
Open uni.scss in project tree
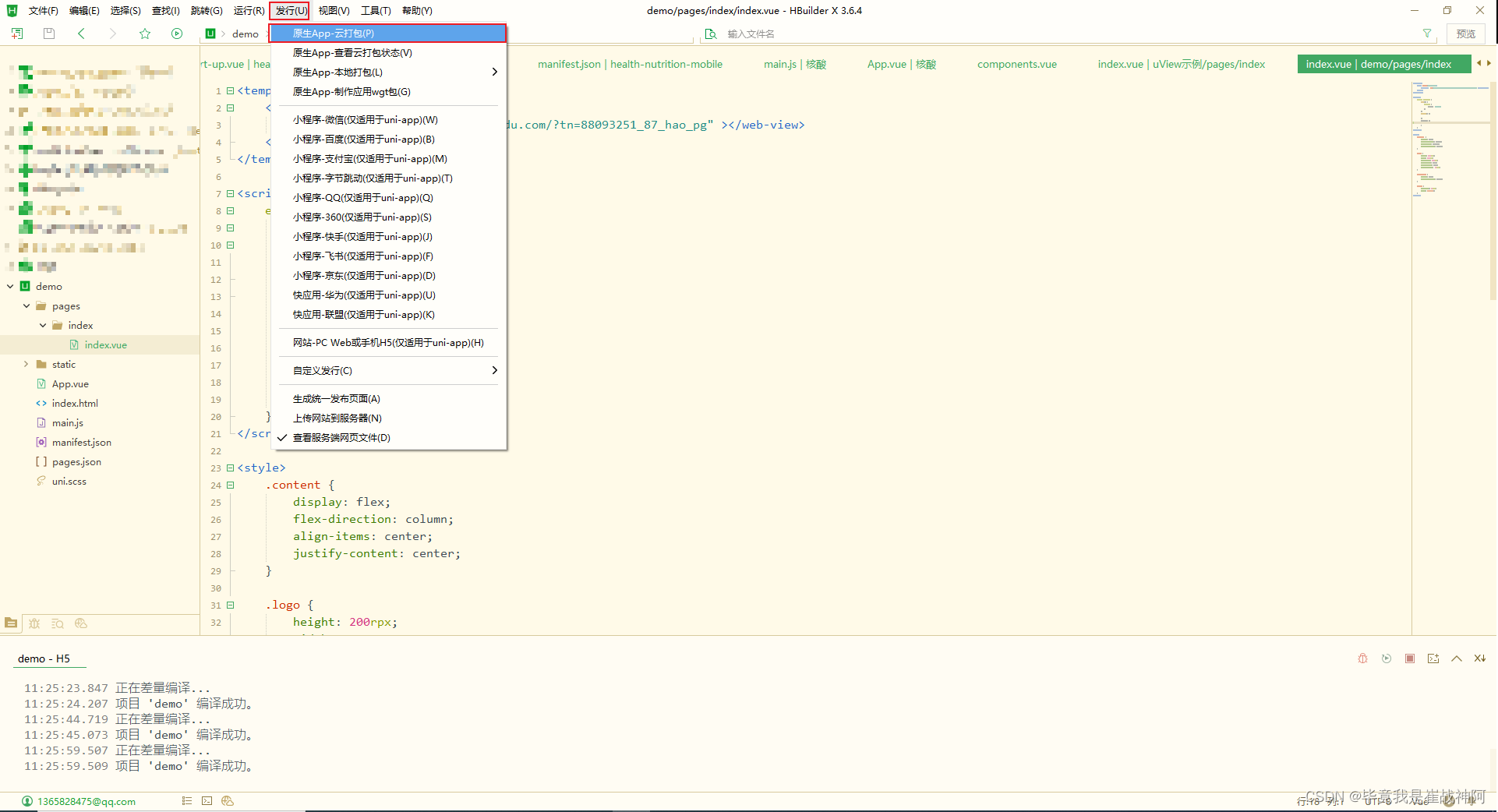pyautogui.click(x=69, y=482)
